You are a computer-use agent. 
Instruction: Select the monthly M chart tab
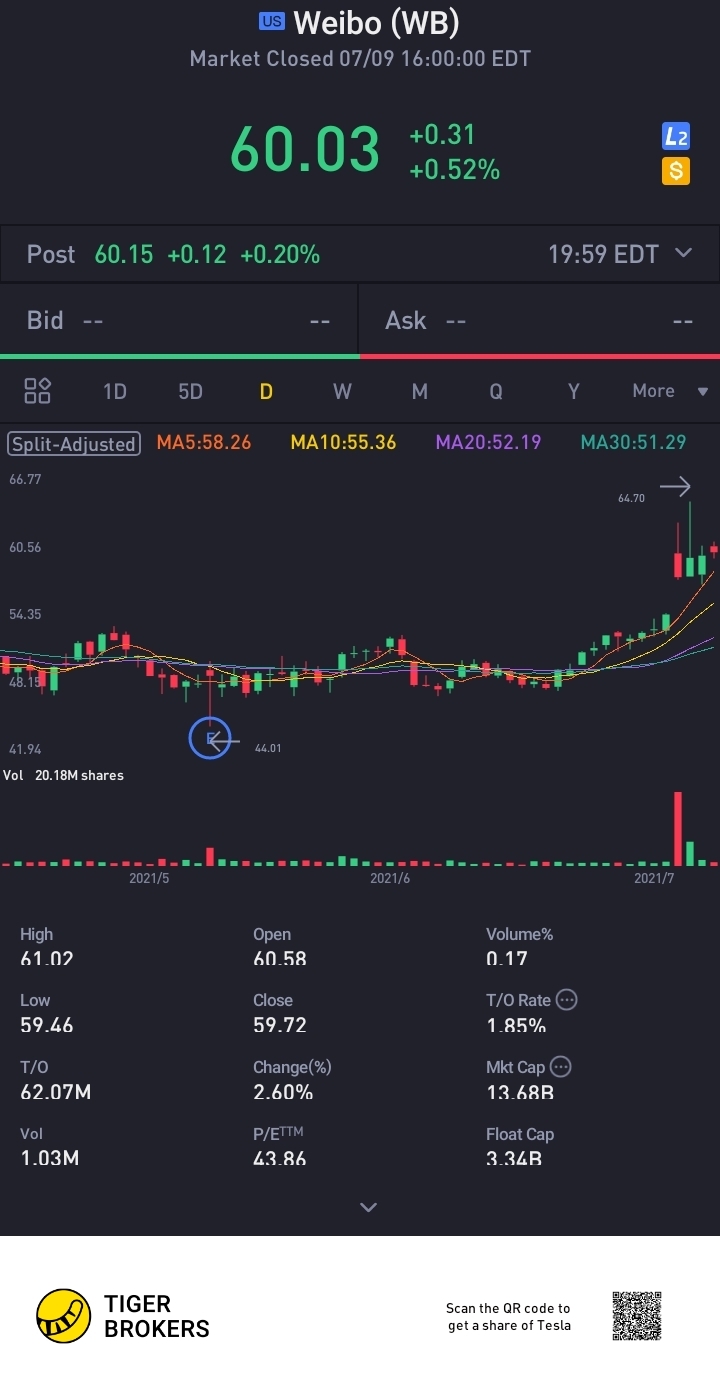(419, 391)
